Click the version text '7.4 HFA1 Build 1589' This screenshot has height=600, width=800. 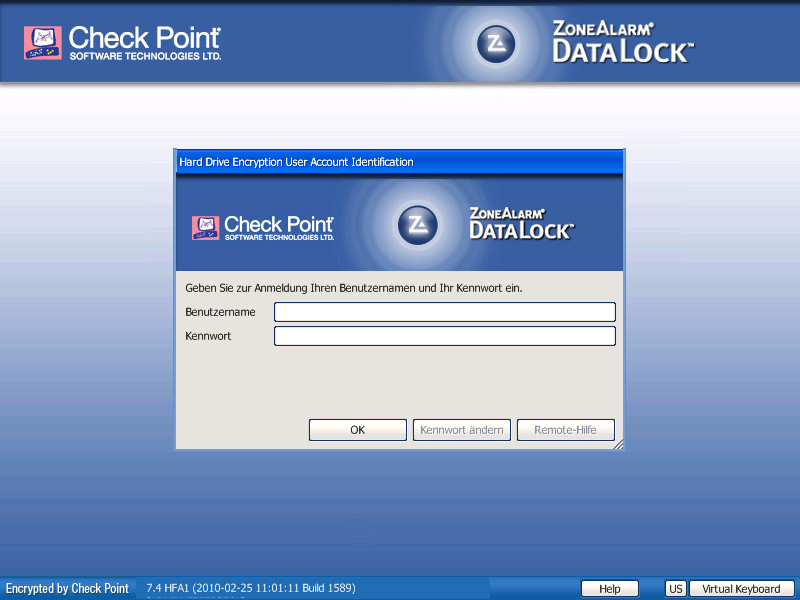(251, 588)
